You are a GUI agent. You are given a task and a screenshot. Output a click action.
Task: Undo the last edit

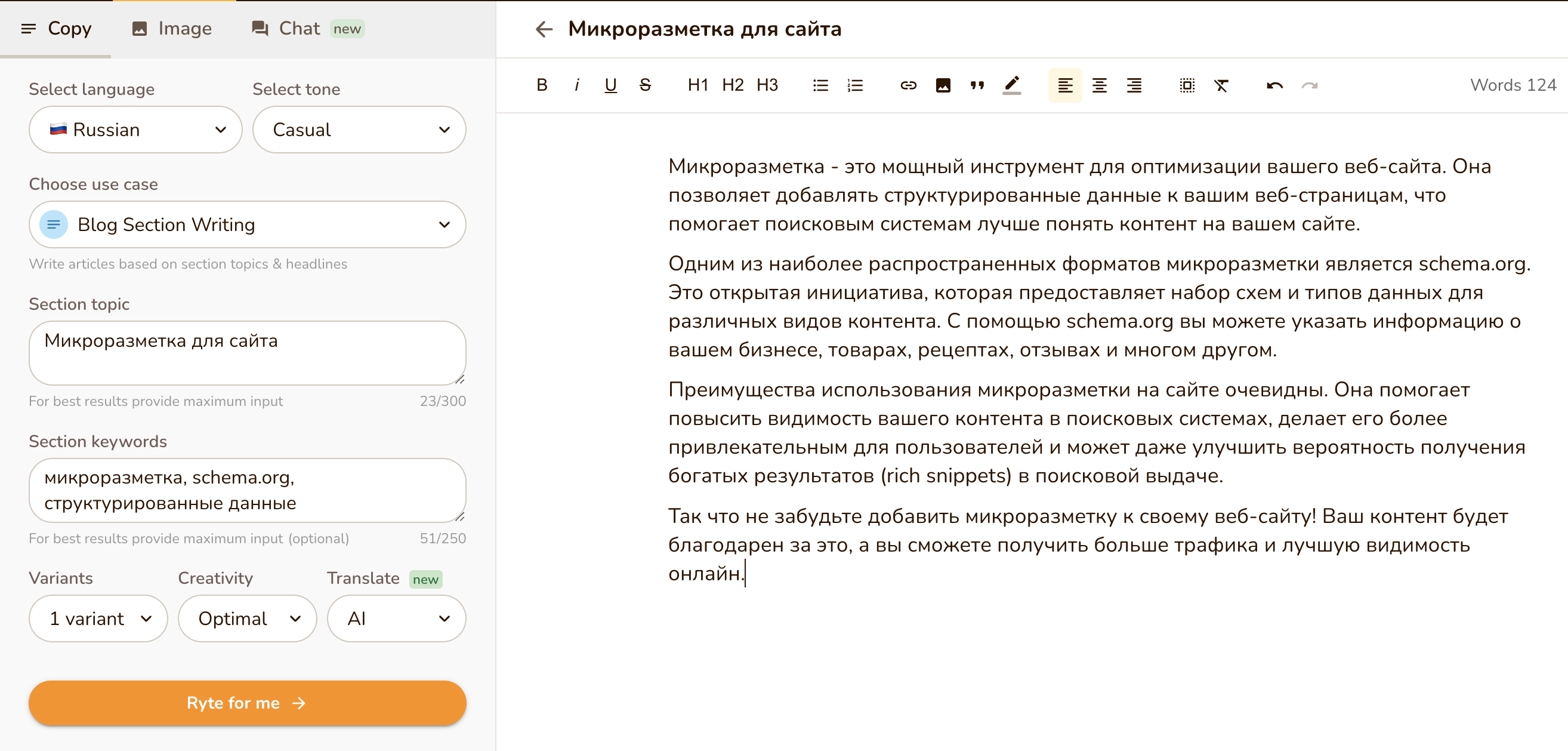point(1273,85)
